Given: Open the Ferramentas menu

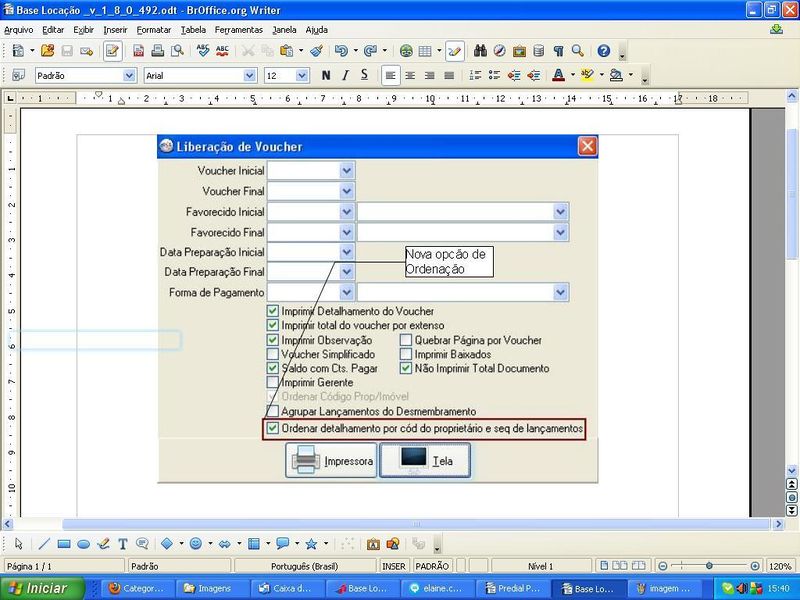Looking at the screenshot, I should click(242, 30).
